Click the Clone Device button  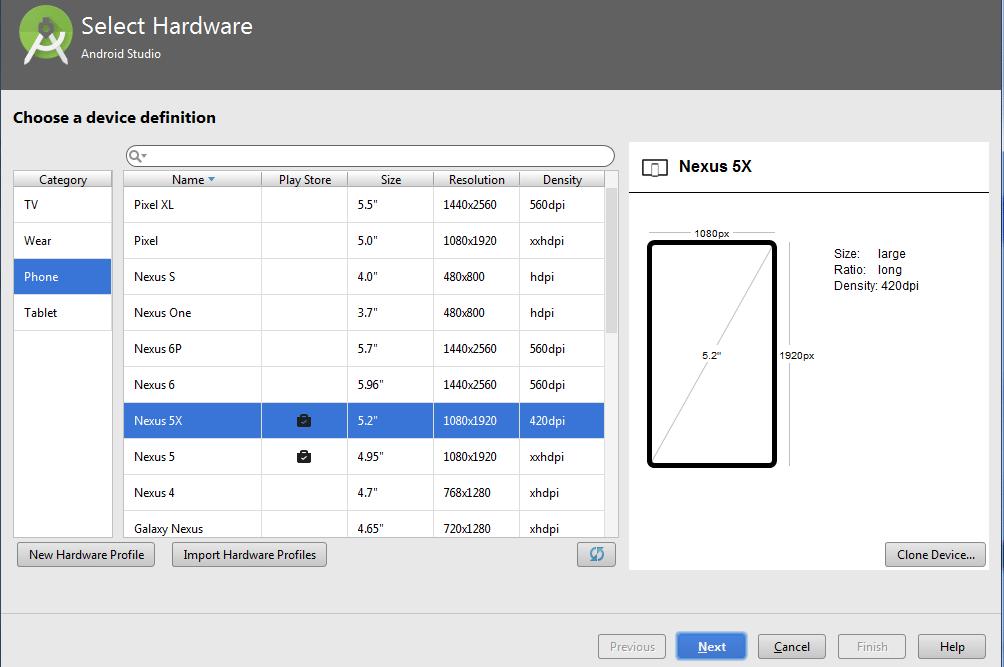coord(934,554)
